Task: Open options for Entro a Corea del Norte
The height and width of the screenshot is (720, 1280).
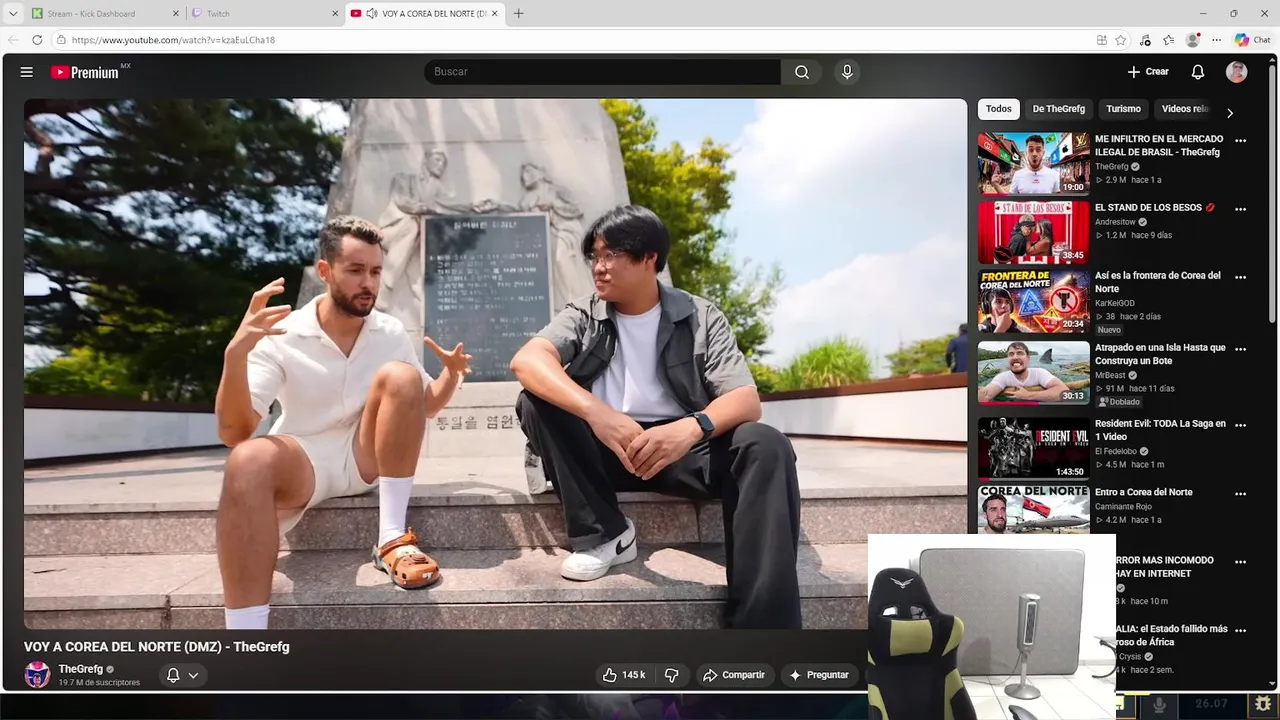Action: click(x=1240, y=493)
